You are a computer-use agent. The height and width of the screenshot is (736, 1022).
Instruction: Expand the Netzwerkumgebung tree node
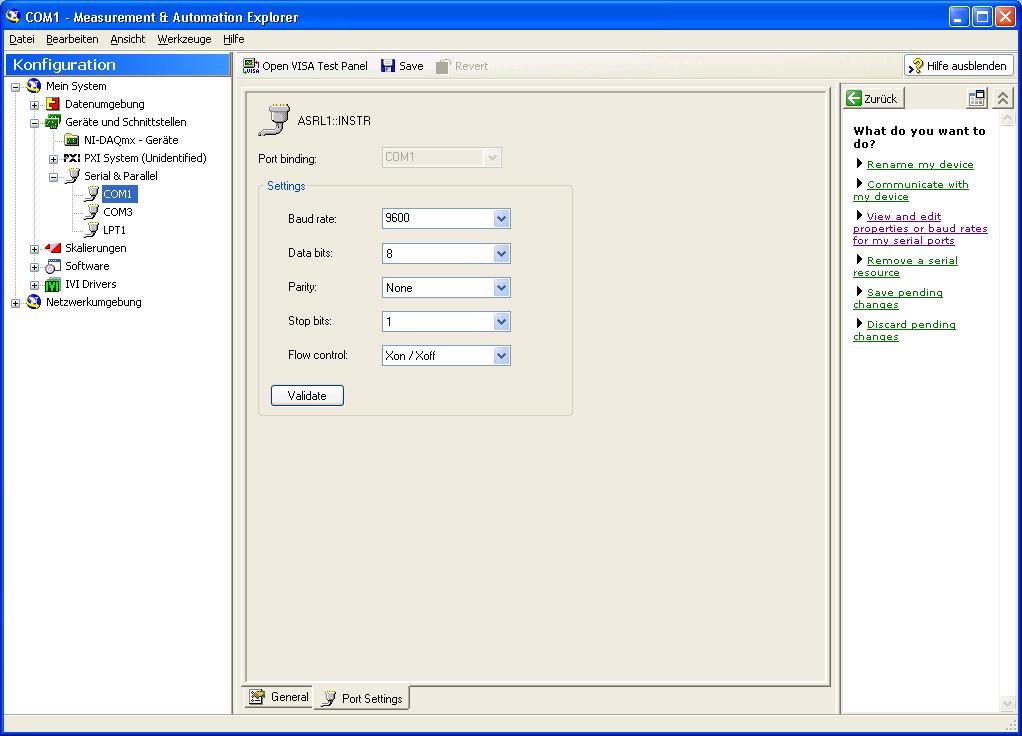tap(16, 303)
